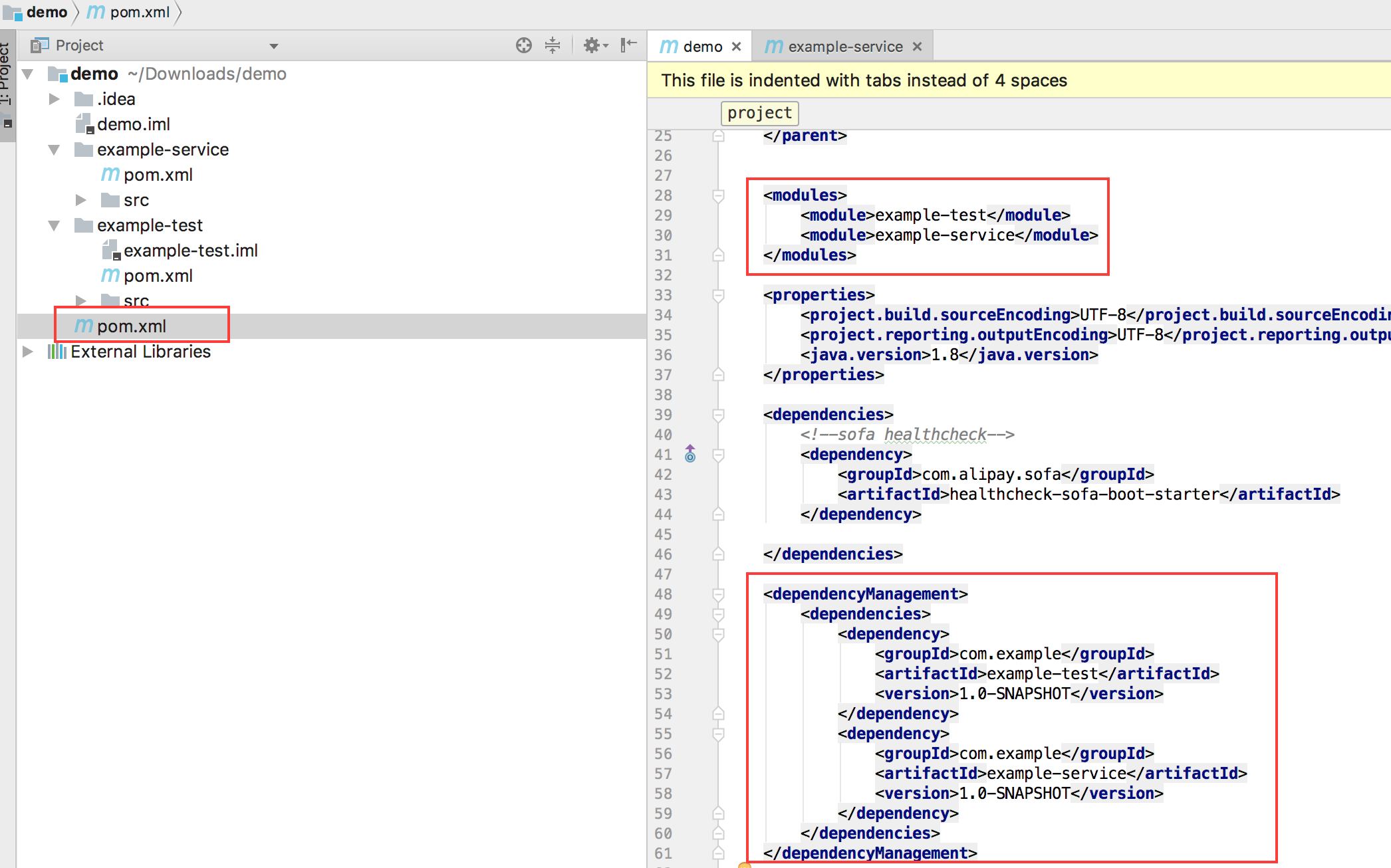
Task: Open the Project view dropdown
Action: pyautogui.click(x=273, y=46)
